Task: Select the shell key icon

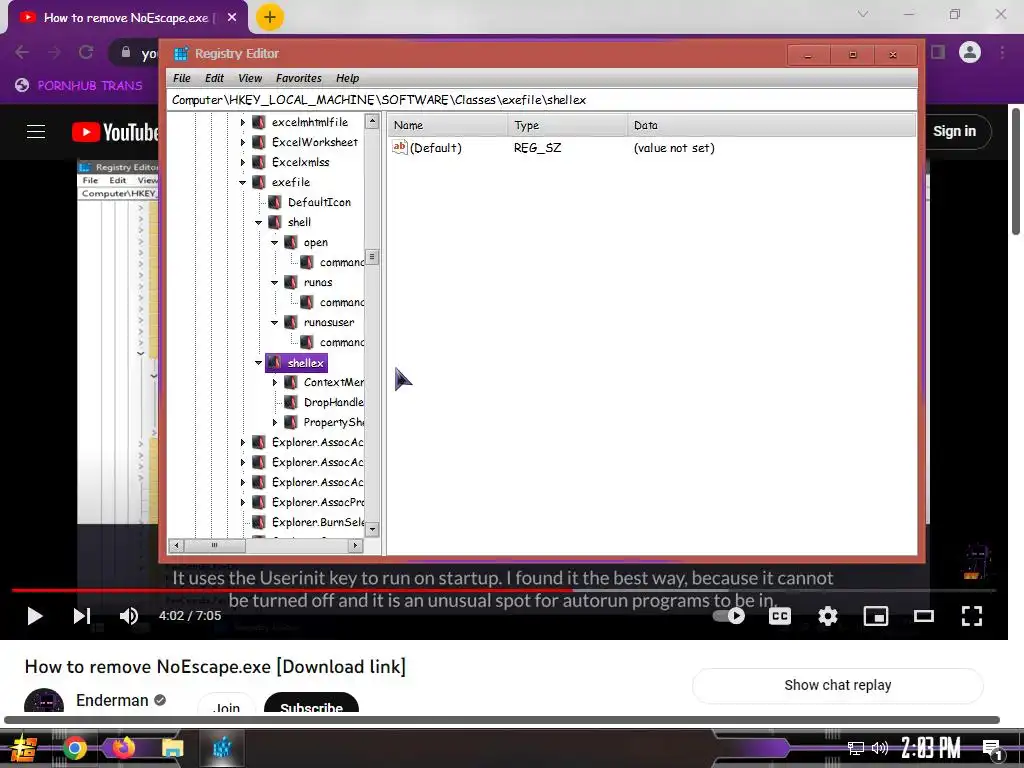Action: click(x=275, y=223)
